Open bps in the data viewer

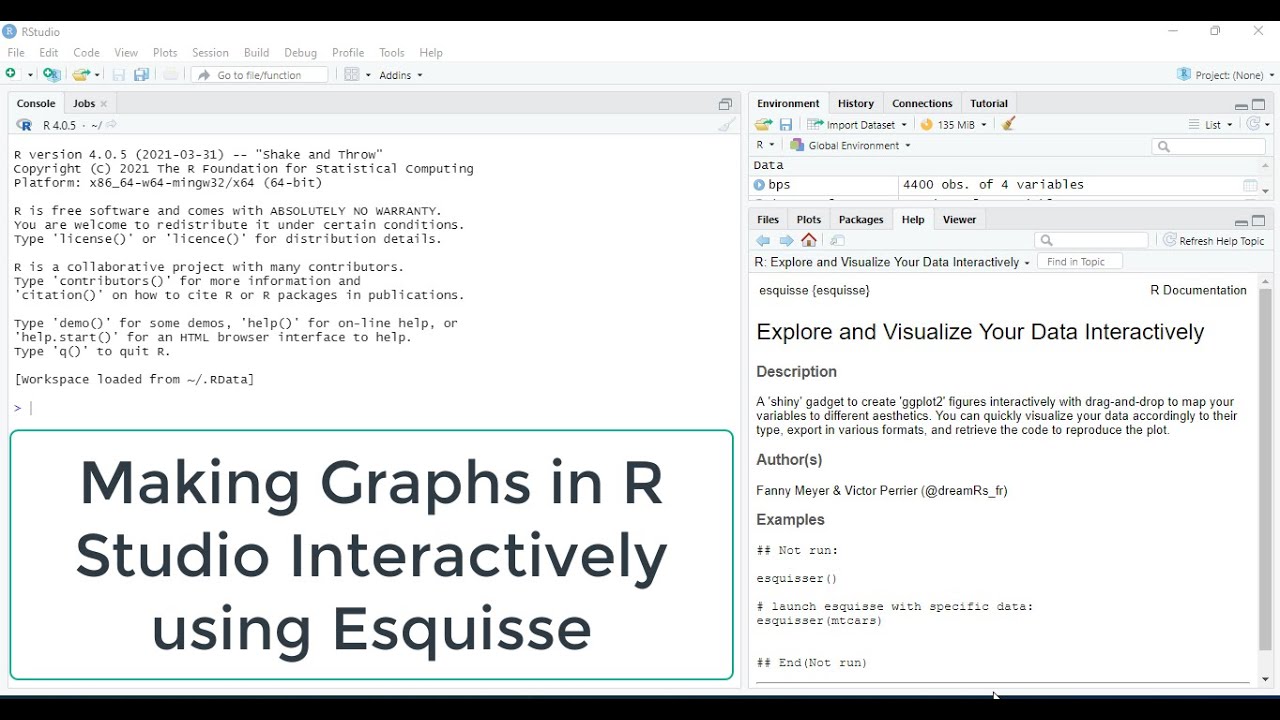[1250, 186]
